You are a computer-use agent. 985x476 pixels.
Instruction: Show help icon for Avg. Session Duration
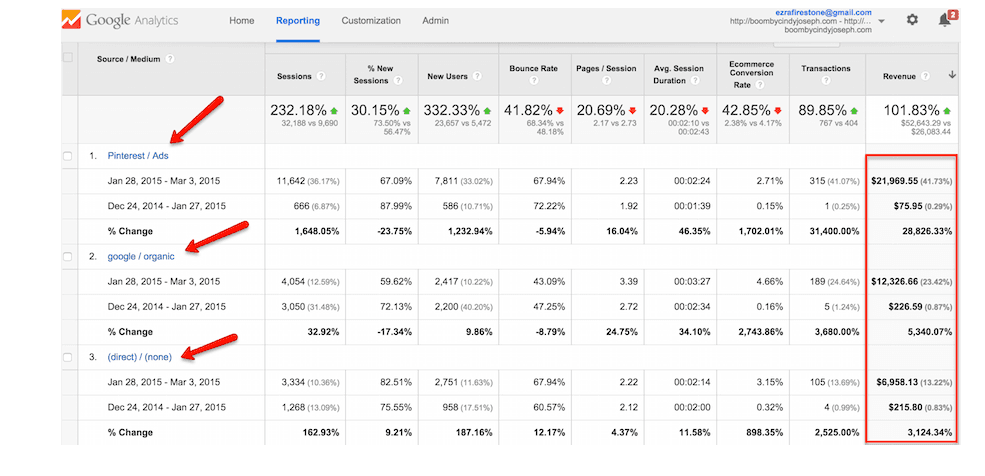[x=695, y=81]
